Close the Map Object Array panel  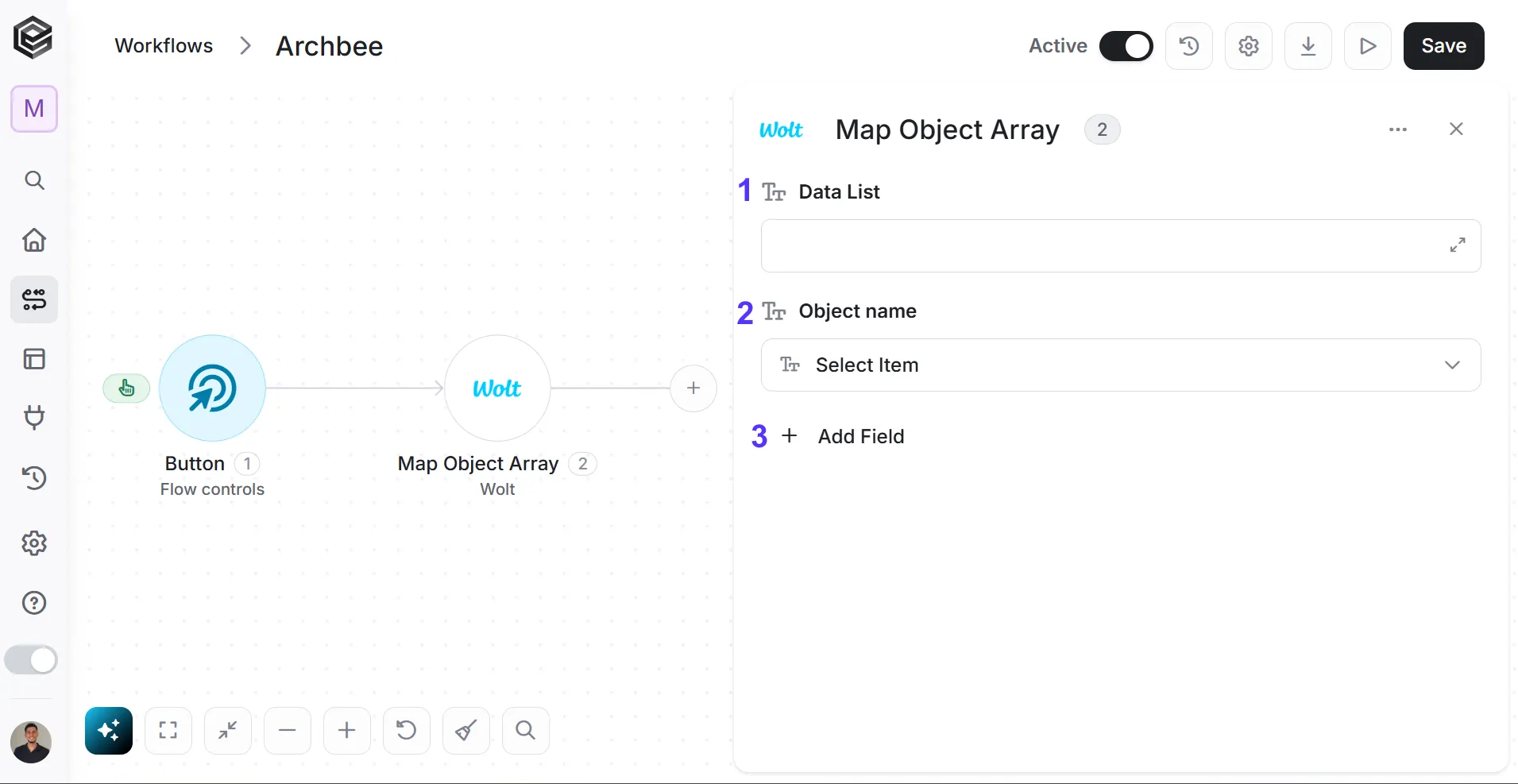[1456, 129]
